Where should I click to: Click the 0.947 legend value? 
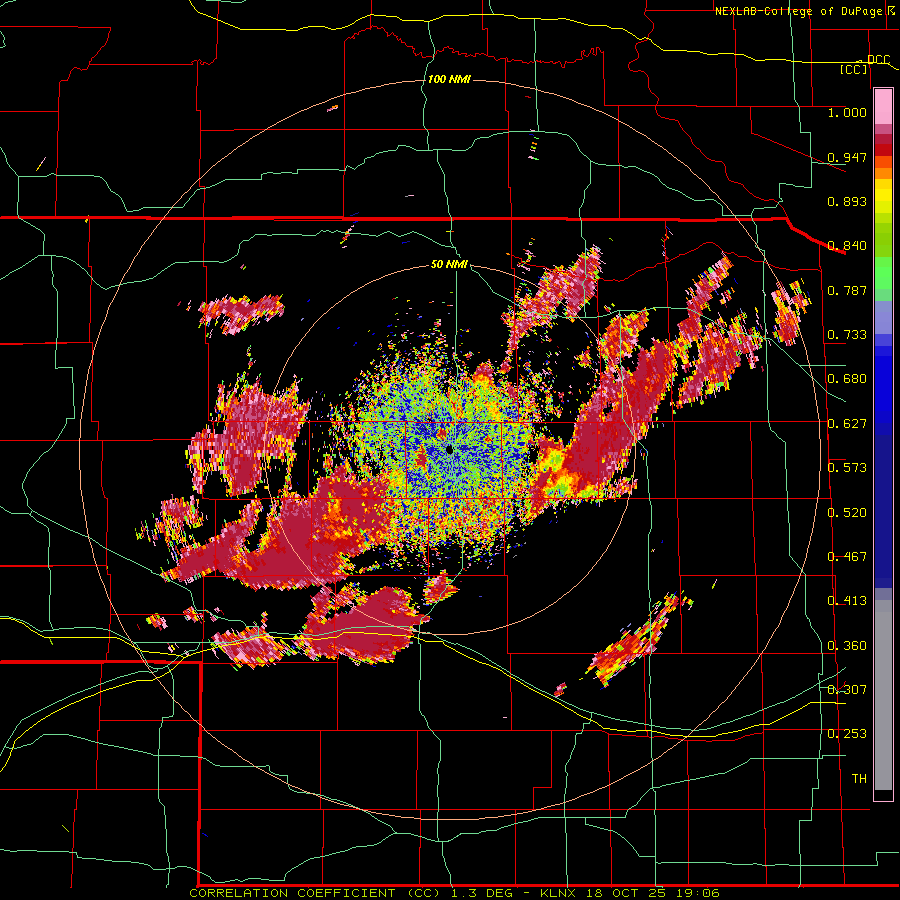tap(847, 157)
